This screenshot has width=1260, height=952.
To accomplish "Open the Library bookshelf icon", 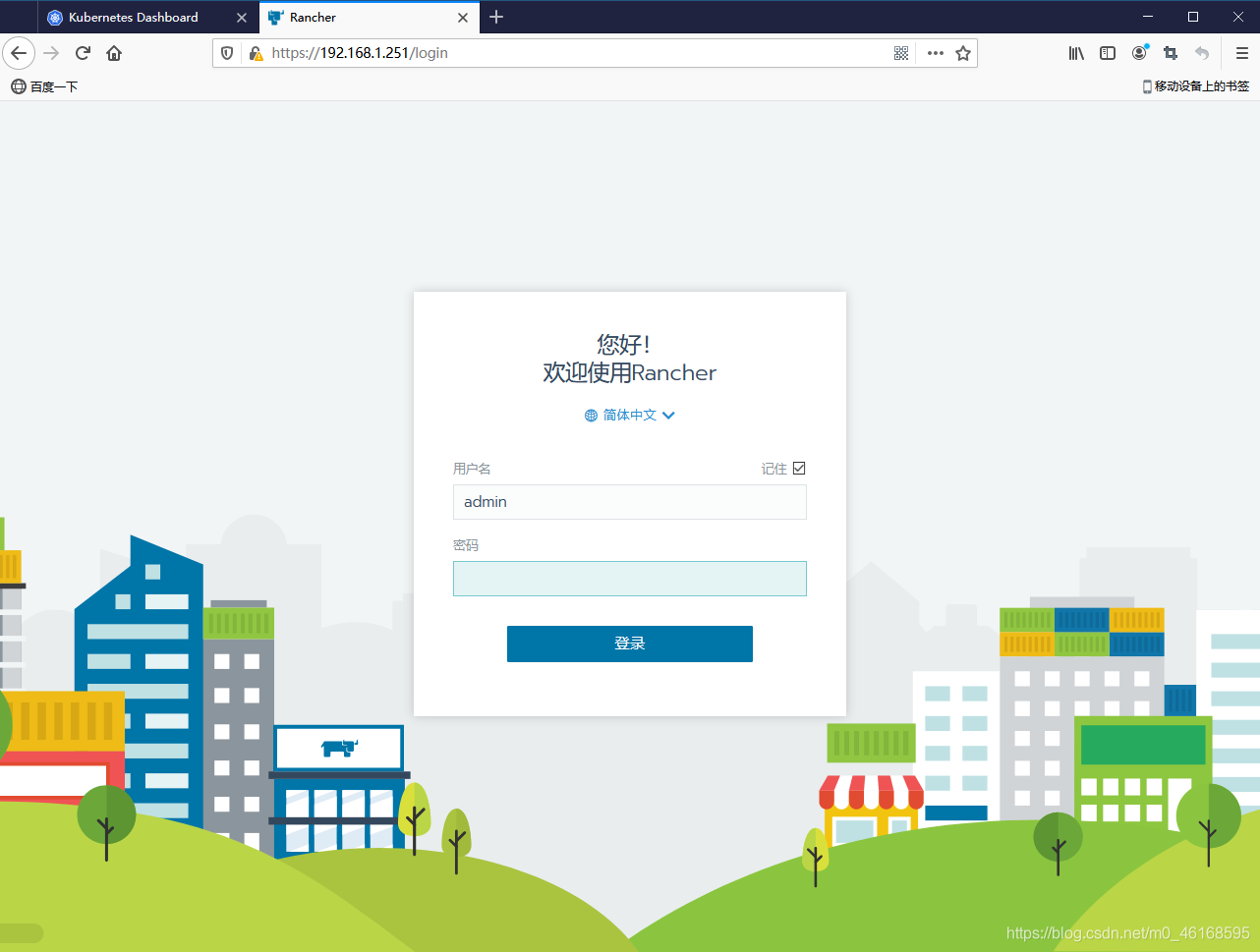I will tap(1076, 53).
